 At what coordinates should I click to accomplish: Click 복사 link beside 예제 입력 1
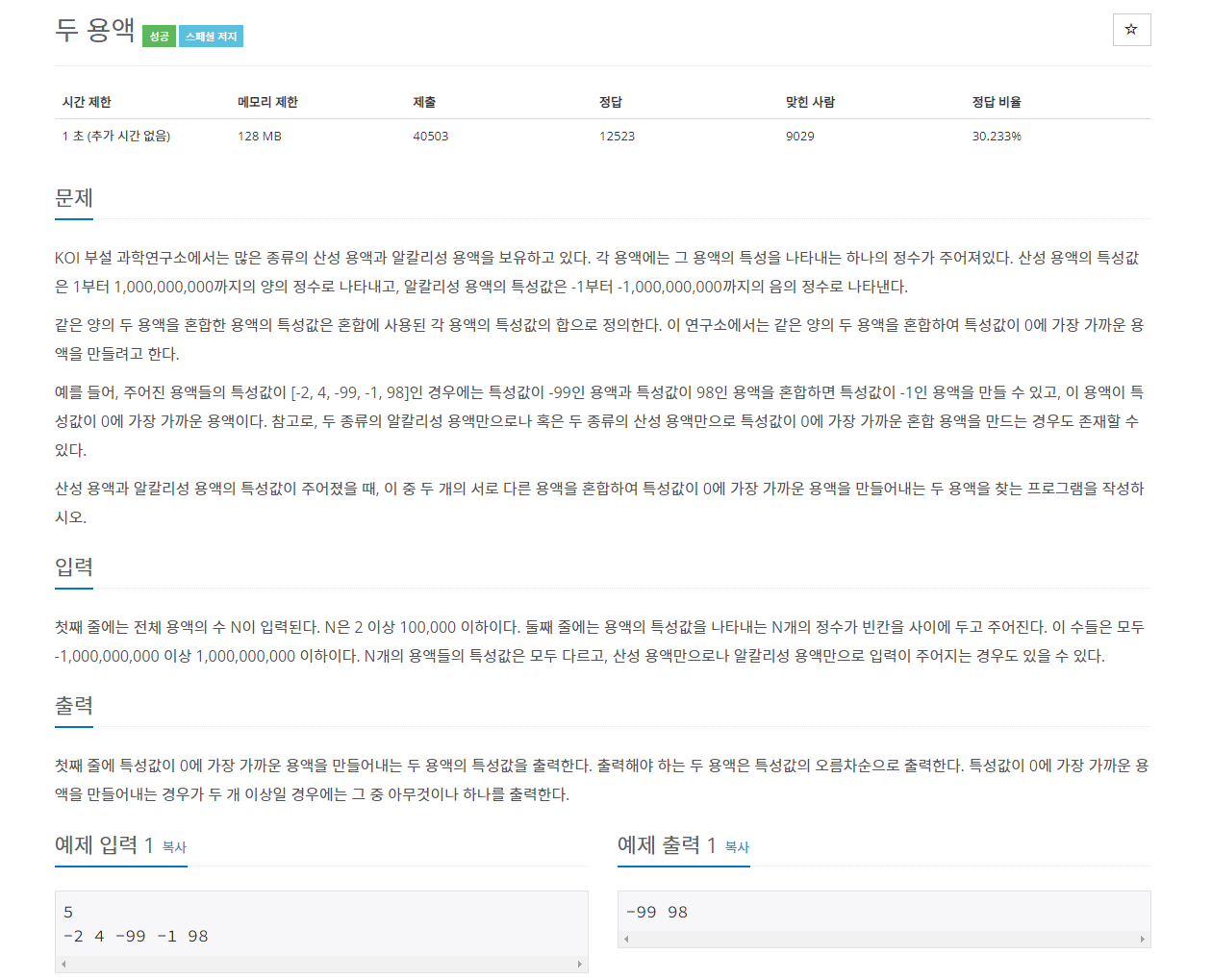tap(174, 847)
